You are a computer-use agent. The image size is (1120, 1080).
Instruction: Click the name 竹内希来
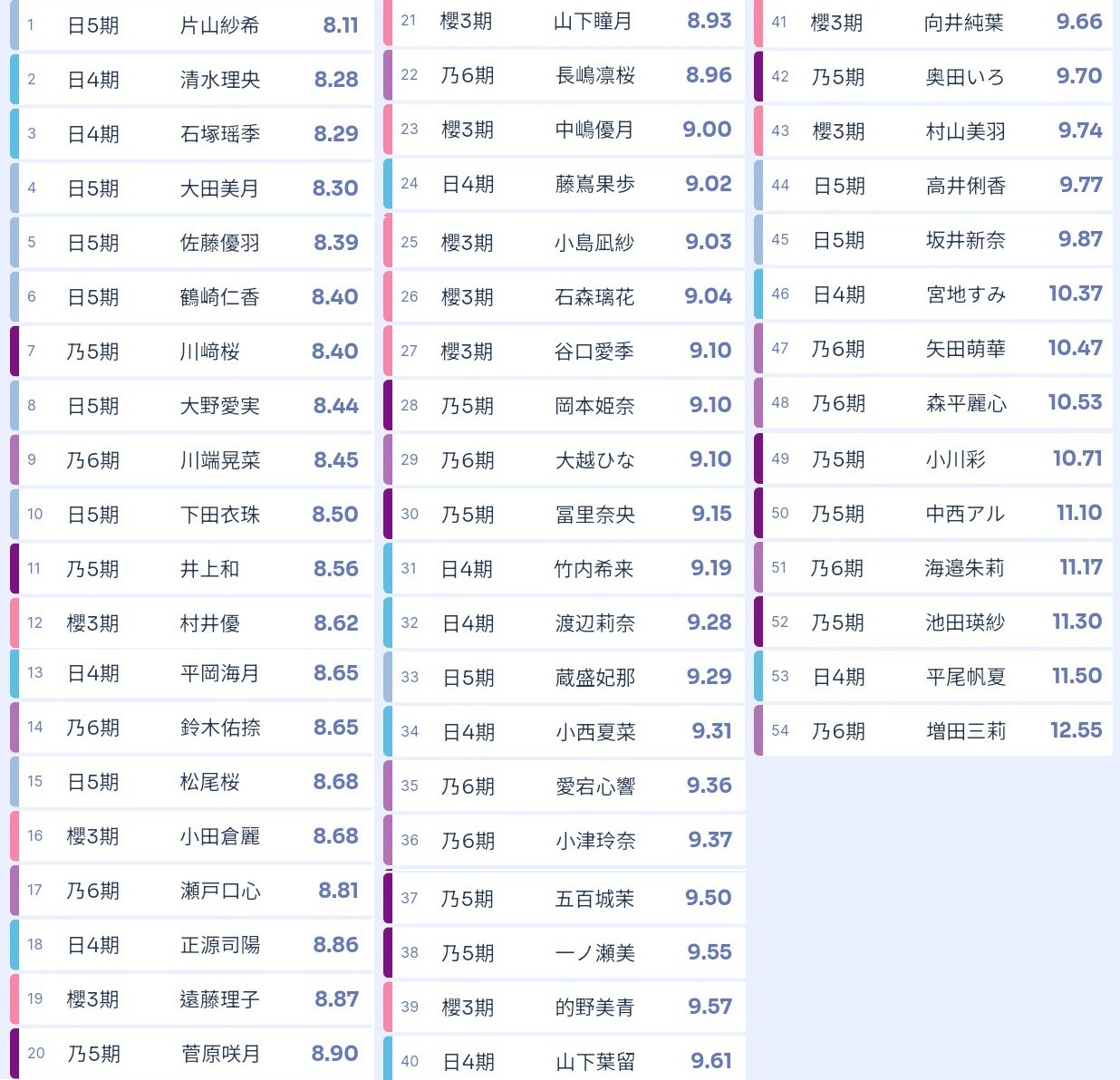(x=594, y=569)
